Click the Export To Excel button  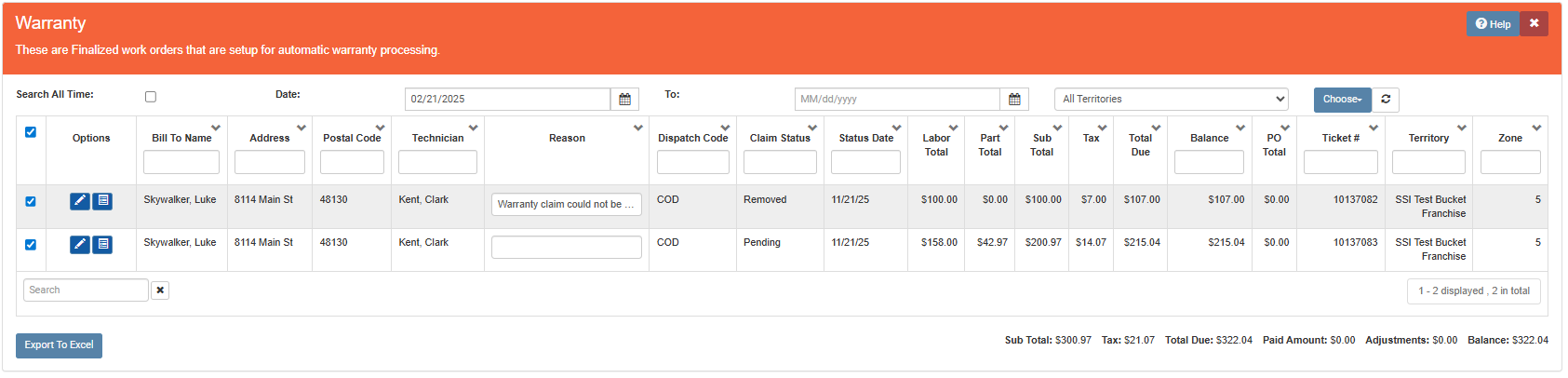pos(59,345)
